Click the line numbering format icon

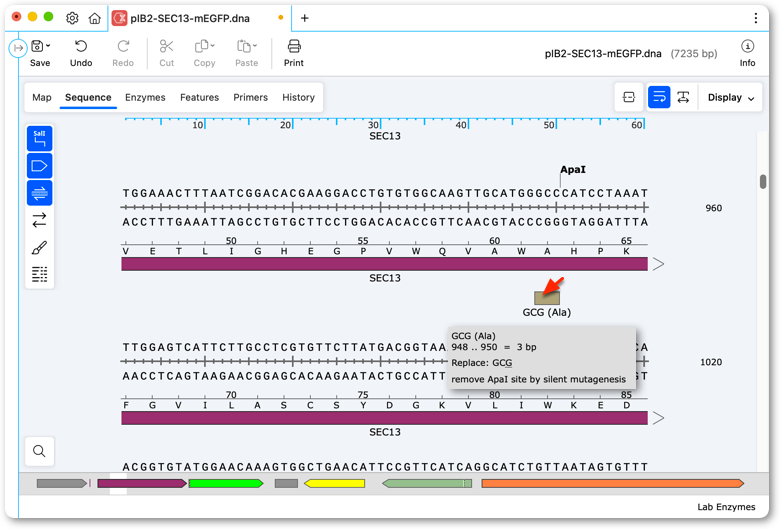coord(39,274)
